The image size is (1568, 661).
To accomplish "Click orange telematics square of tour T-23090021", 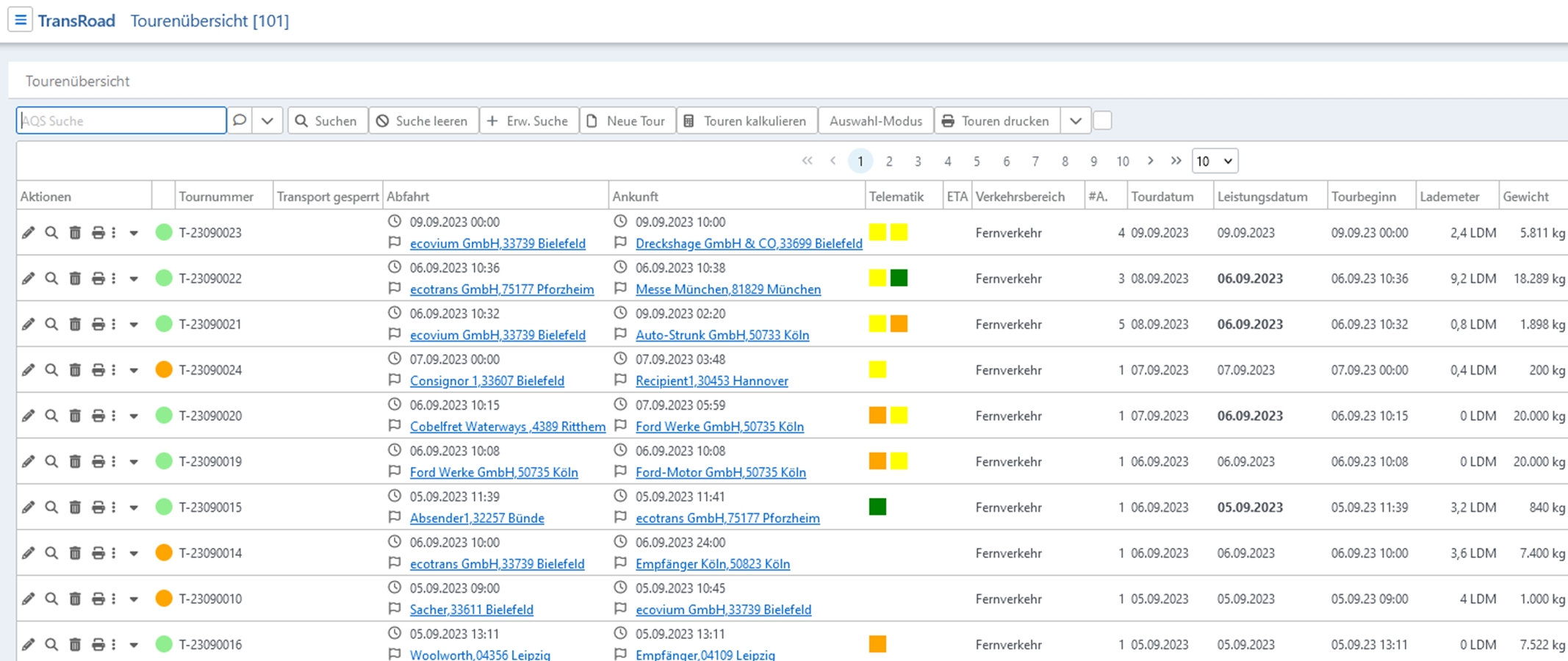I will [899, 323].
